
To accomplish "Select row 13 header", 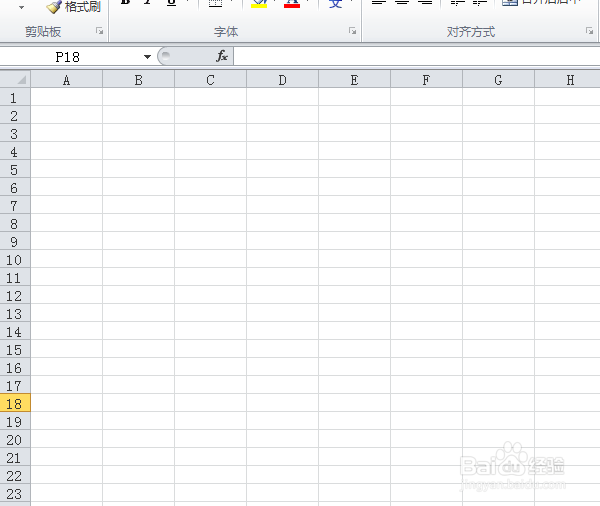I will [x=15, y=313].
